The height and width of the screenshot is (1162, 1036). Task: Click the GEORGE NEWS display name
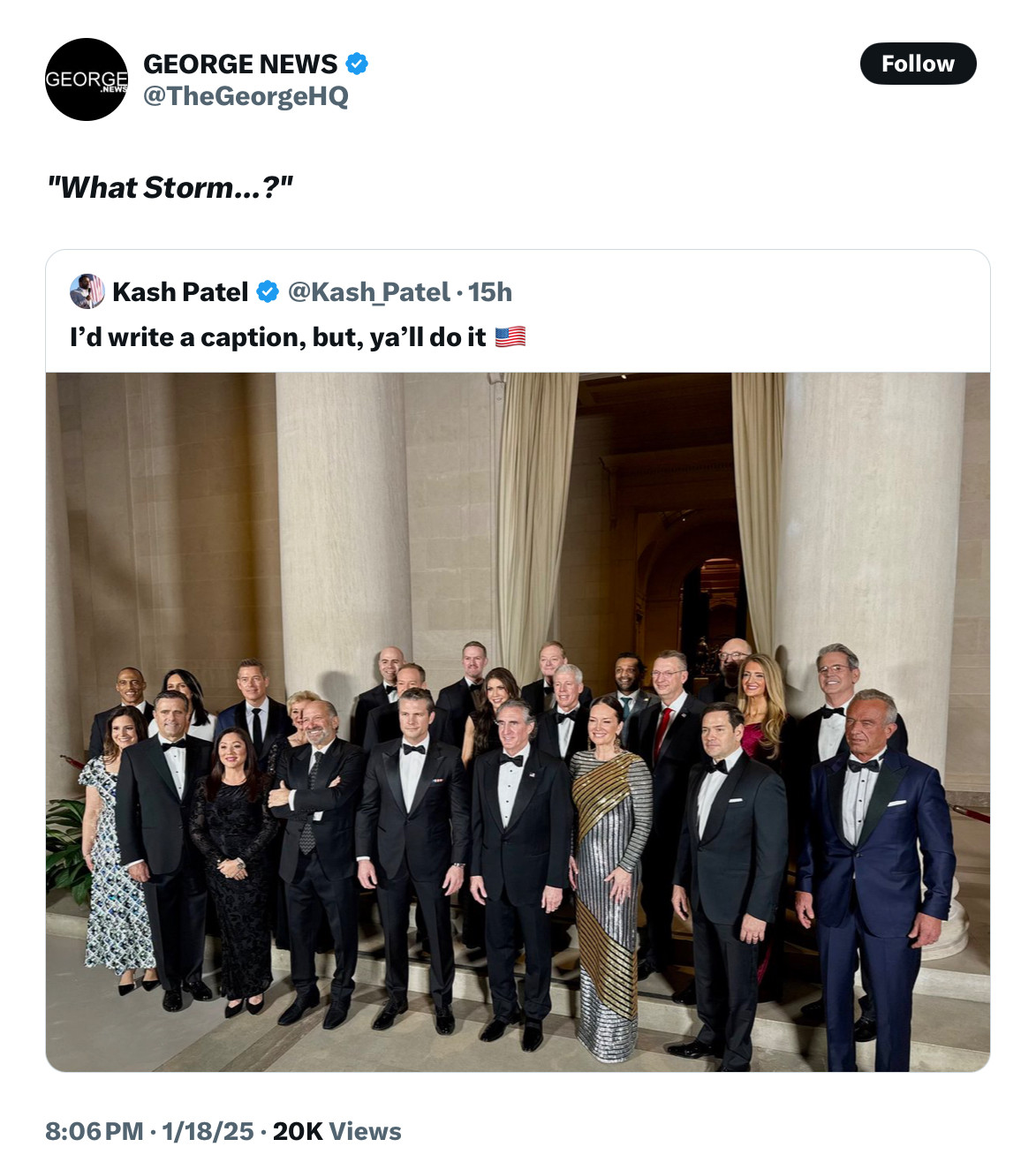click(239, 64)
